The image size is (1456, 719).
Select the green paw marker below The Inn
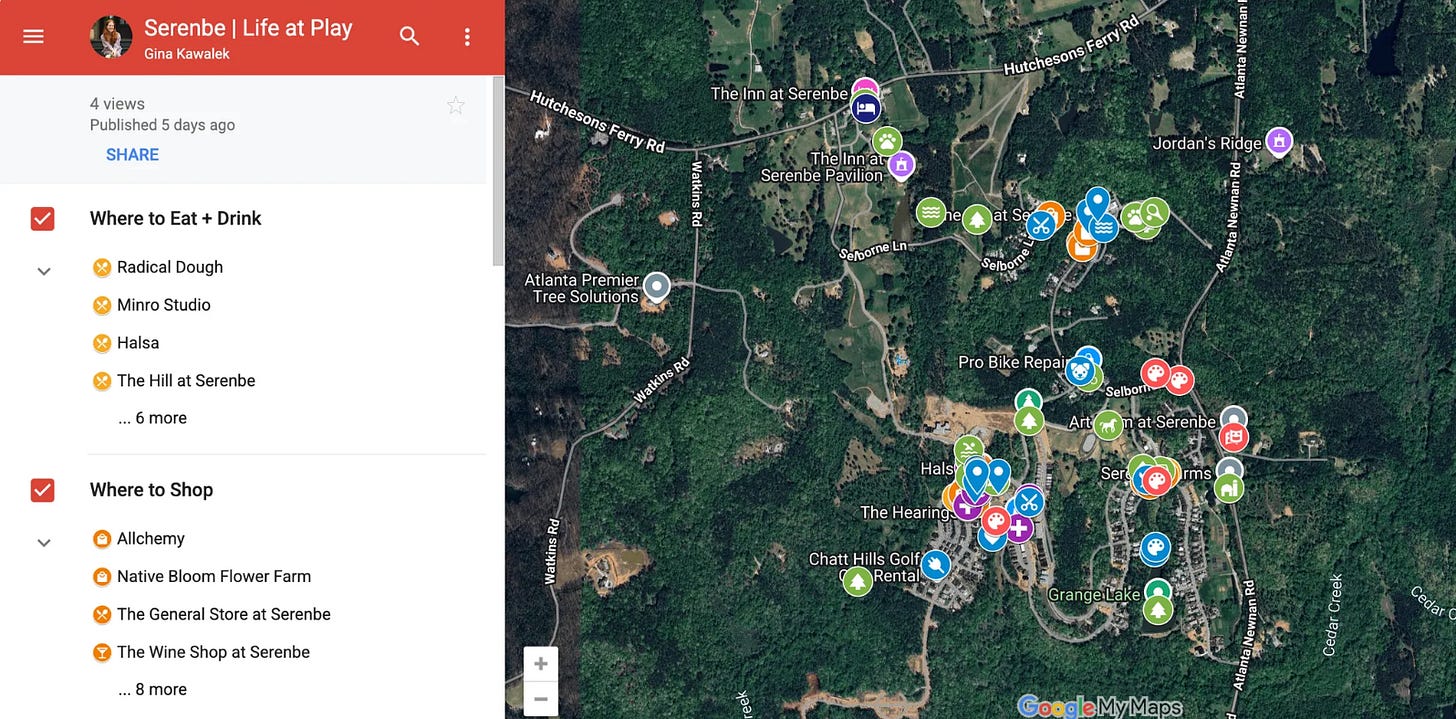pyautogui.click(x=887, y=141)
